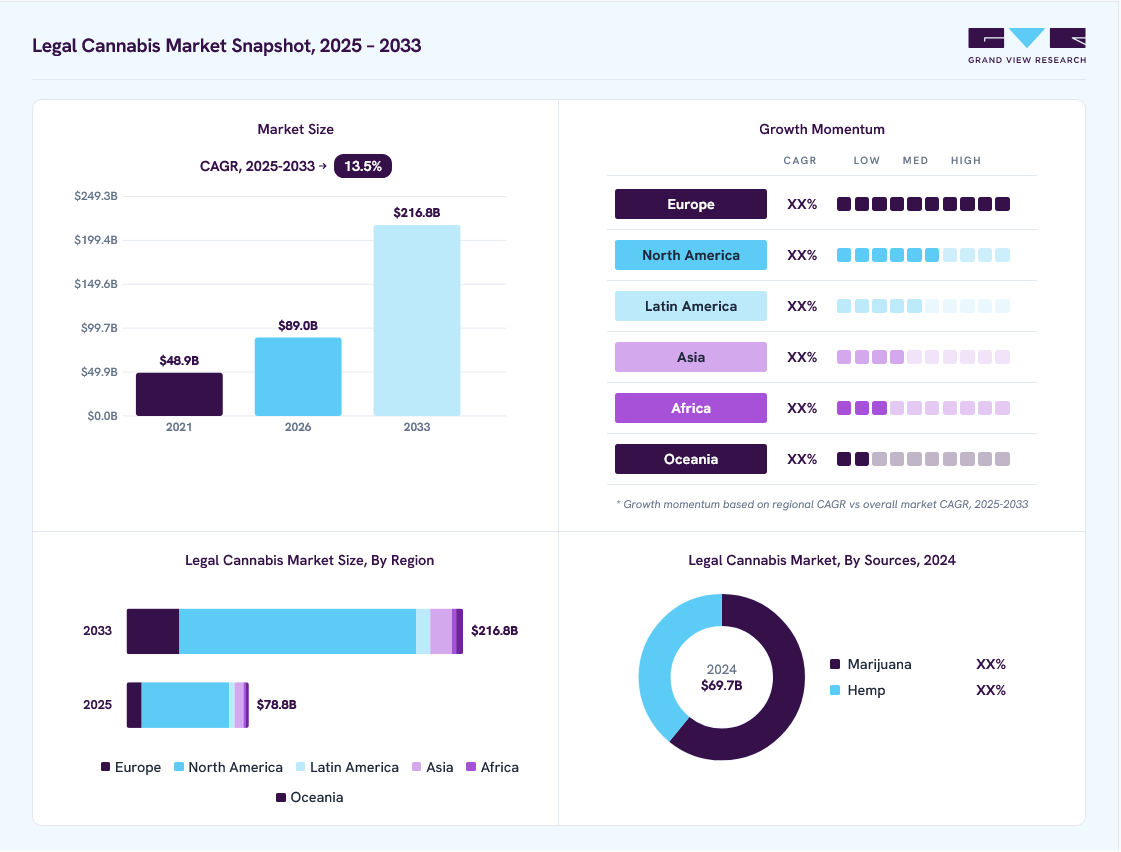Click the Europe legend swatch
Image resolution: width=1121 pixels, height=852 pixels.
[105, 767]
